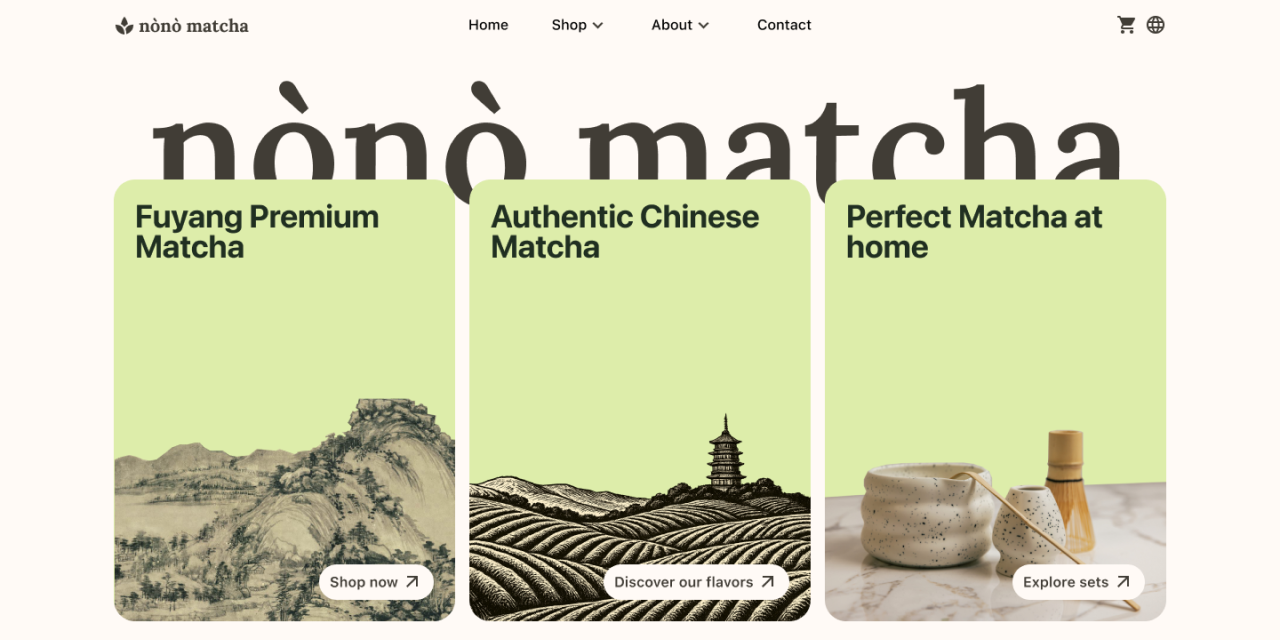Click the pagoda tea field illustration
This screenshot has width=1280, height=640.
(x=640, y=518)
